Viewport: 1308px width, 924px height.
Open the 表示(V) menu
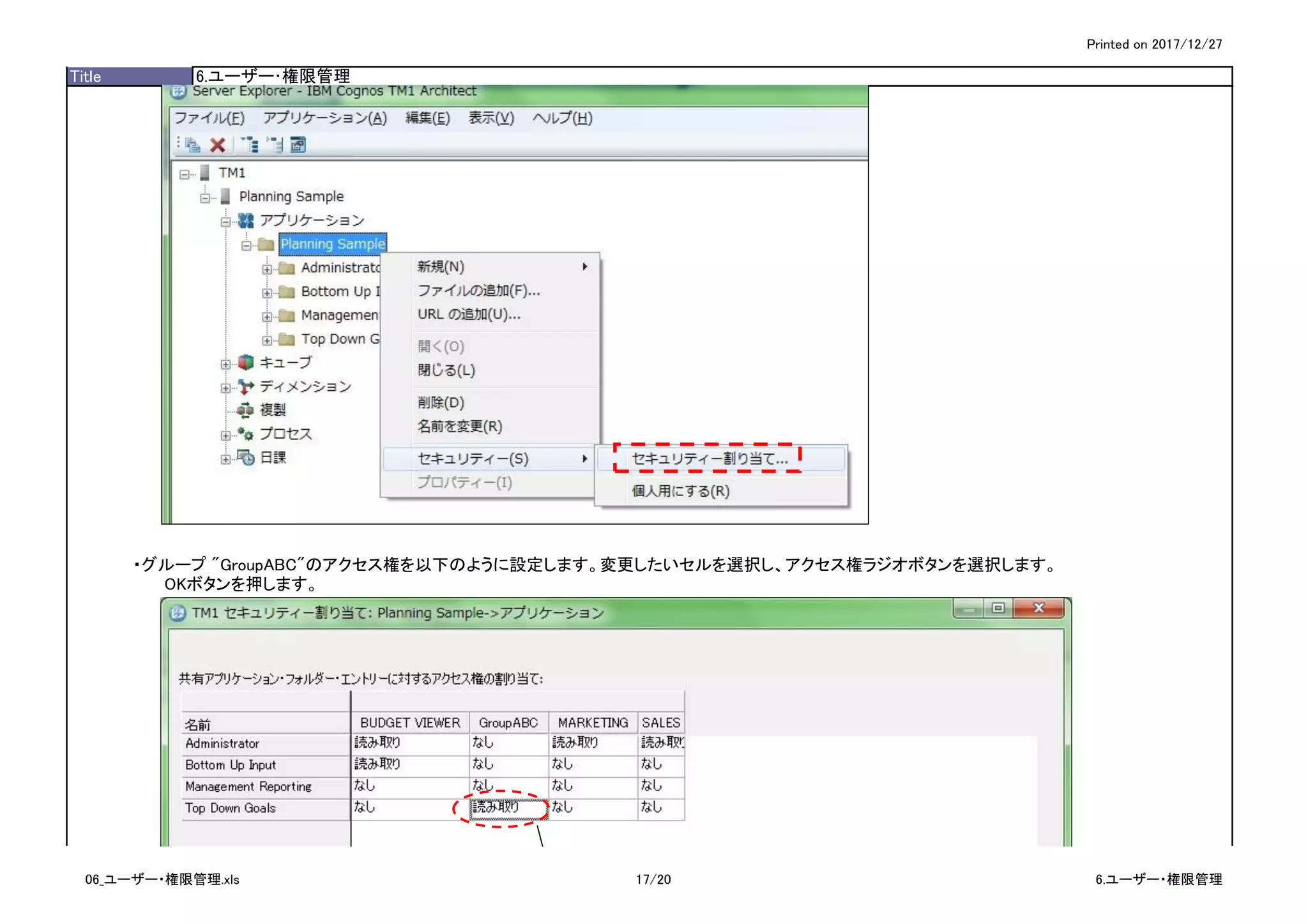(491, 118)
